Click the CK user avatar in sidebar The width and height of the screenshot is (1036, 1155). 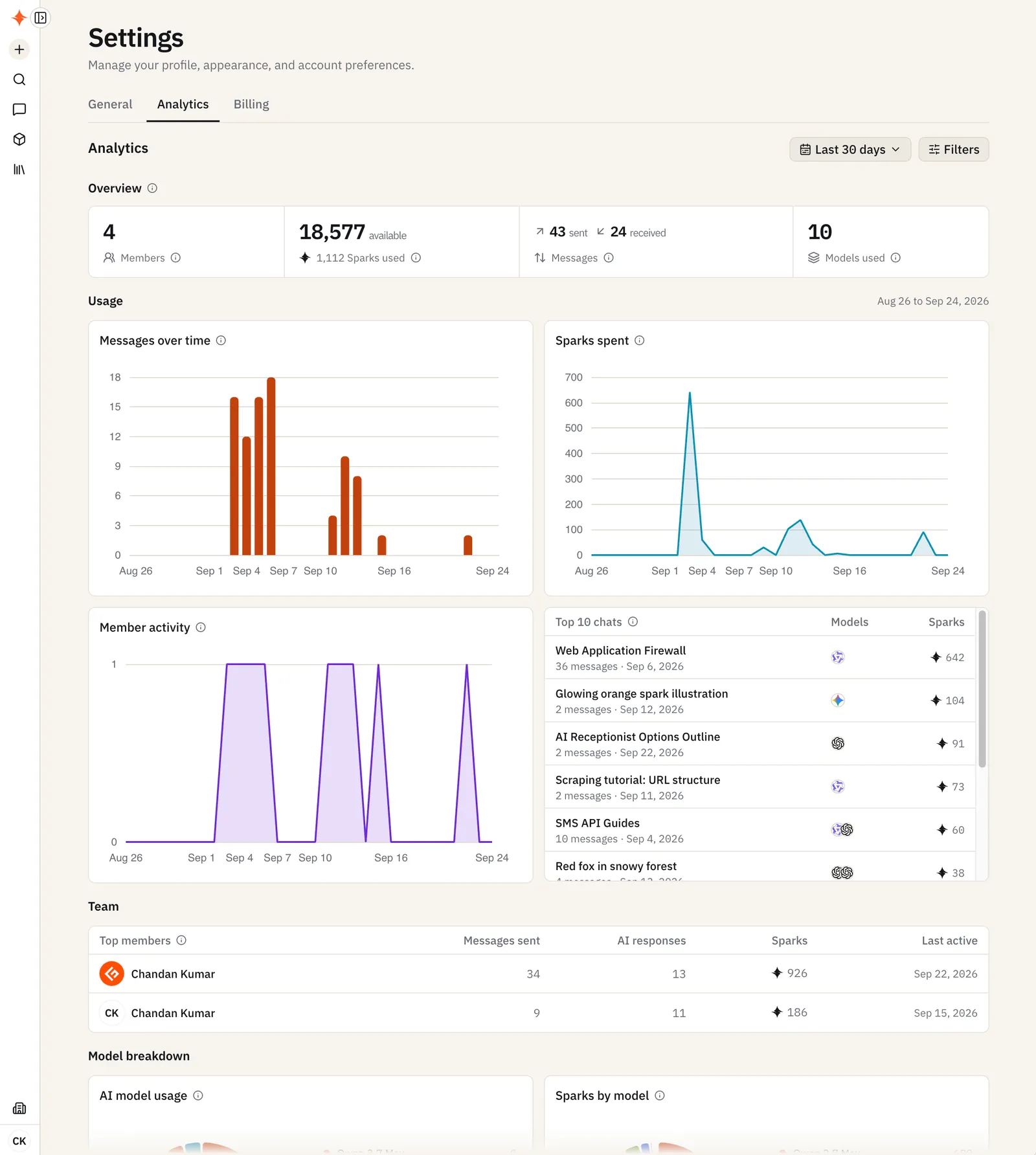(x=19, y=1141)
